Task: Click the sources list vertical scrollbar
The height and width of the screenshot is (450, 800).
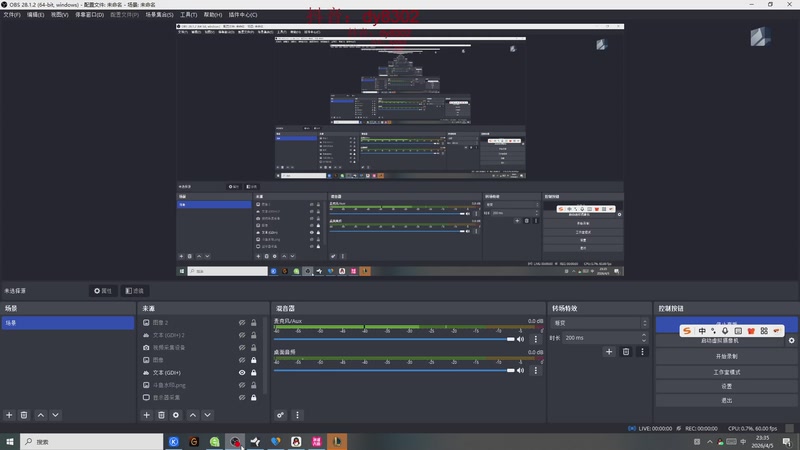Action: [265, 357]
